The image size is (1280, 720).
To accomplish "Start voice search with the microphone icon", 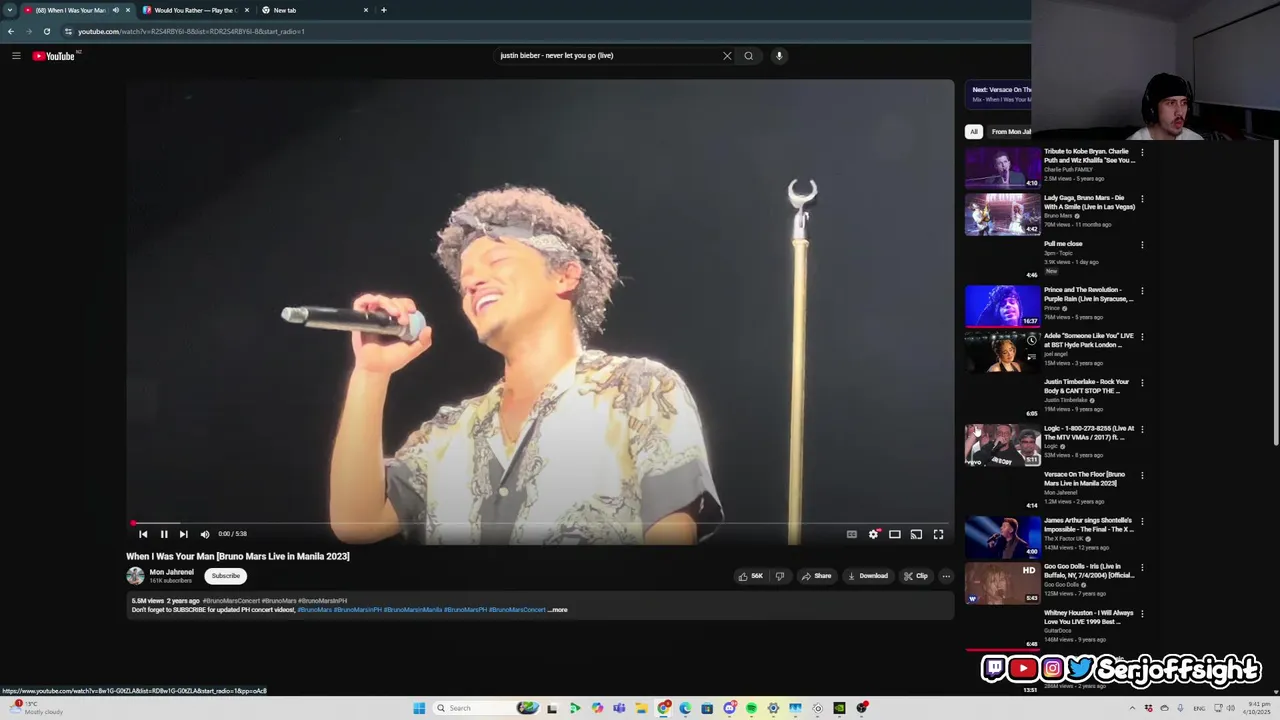I will [779, 56].
